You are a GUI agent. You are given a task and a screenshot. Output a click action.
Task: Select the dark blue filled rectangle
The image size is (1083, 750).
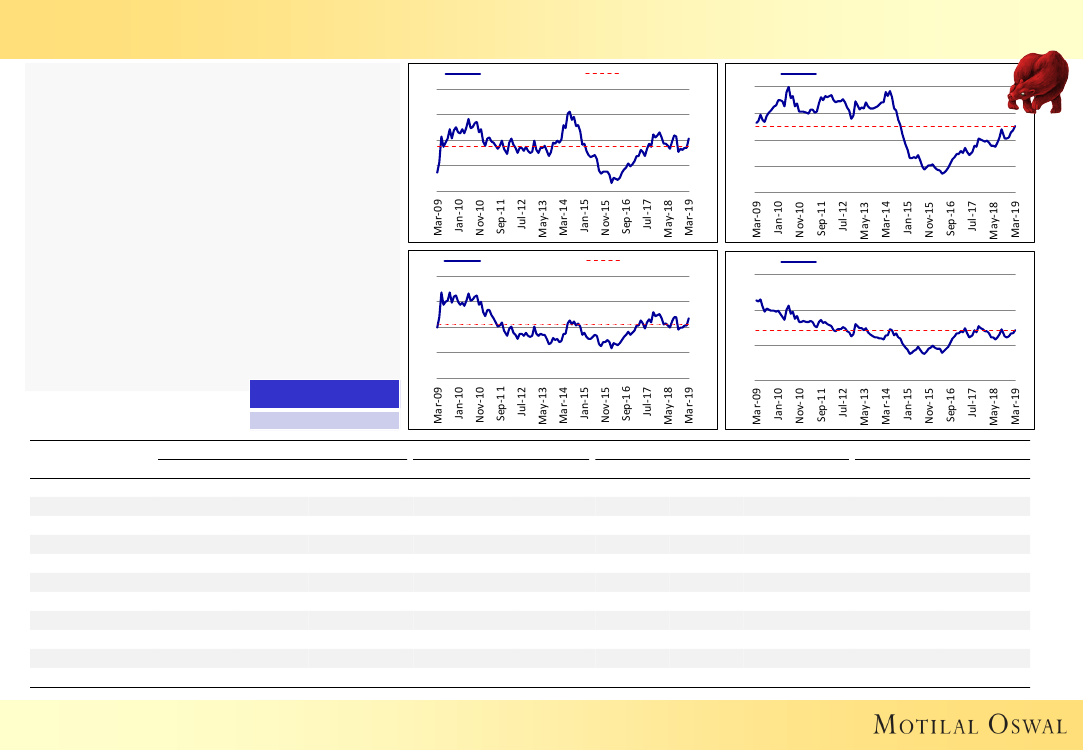(324, 394)
